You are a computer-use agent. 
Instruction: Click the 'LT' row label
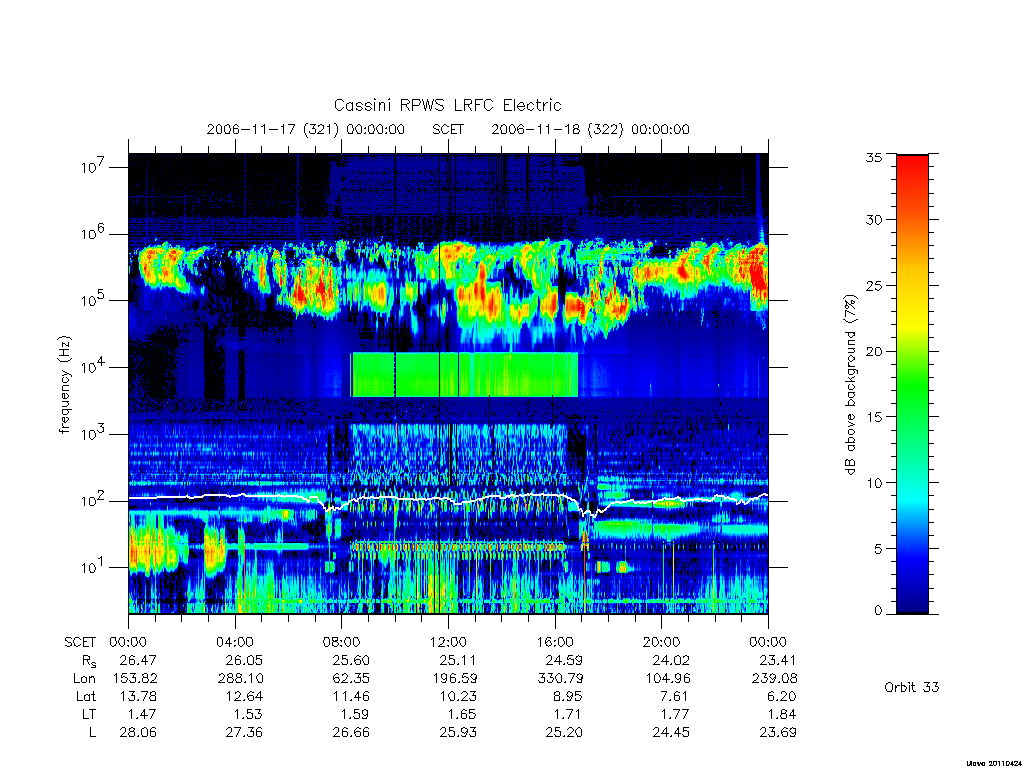[x=88, y=714]
